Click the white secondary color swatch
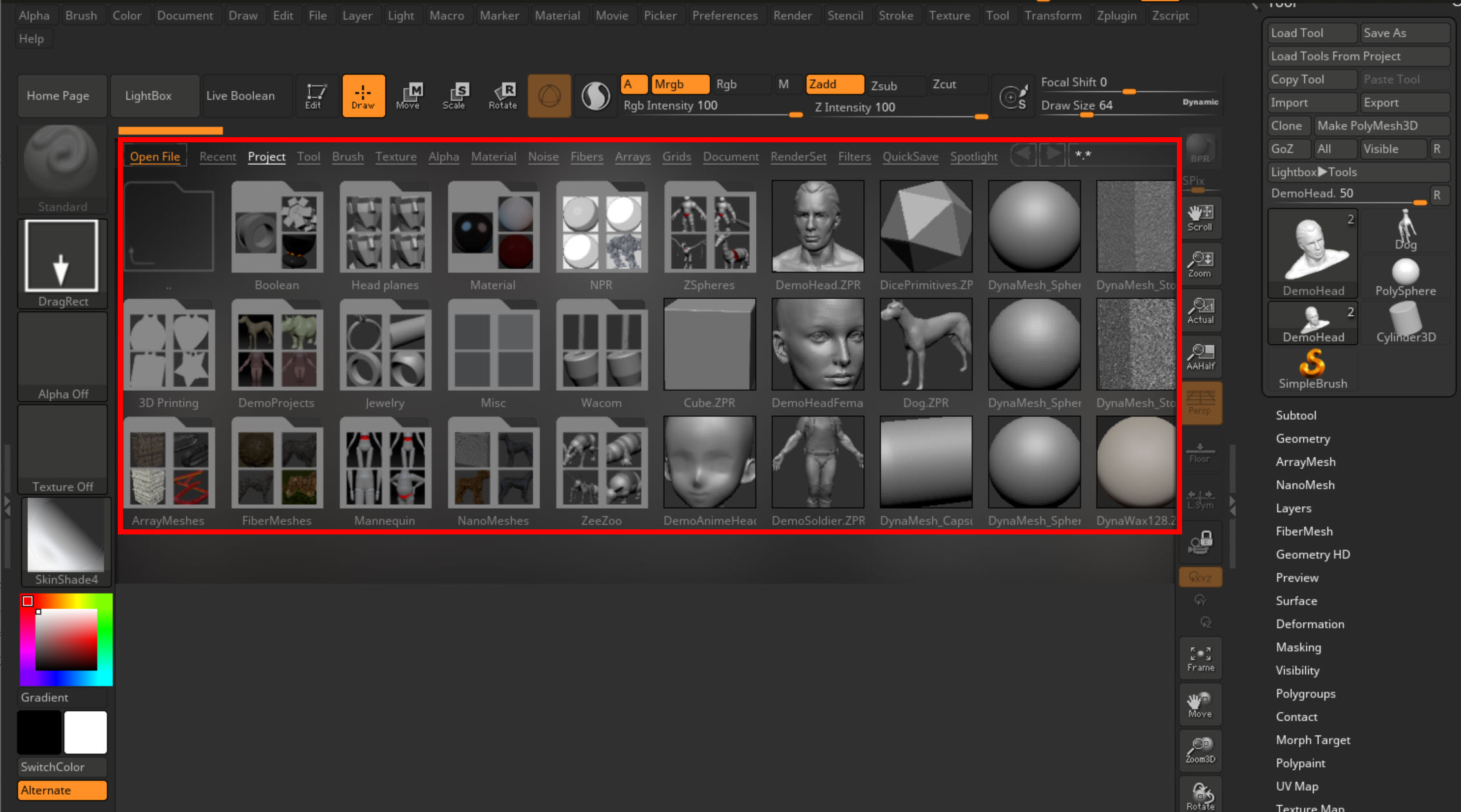1461x812 pixels. [85, 732]
